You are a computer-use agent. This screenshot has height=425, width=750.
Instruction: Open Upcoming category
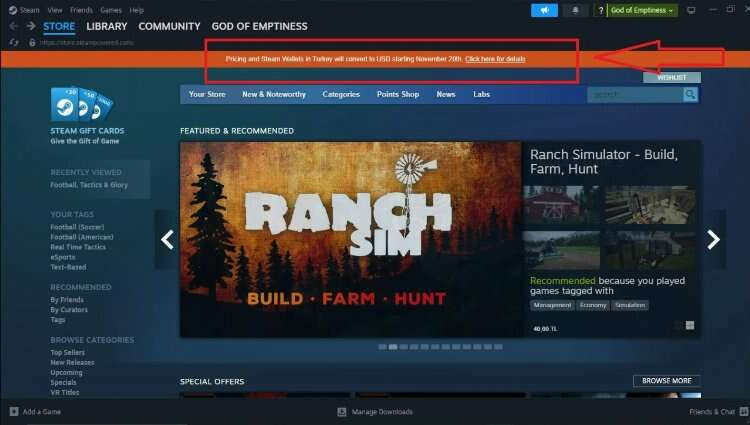click(66, 372)
